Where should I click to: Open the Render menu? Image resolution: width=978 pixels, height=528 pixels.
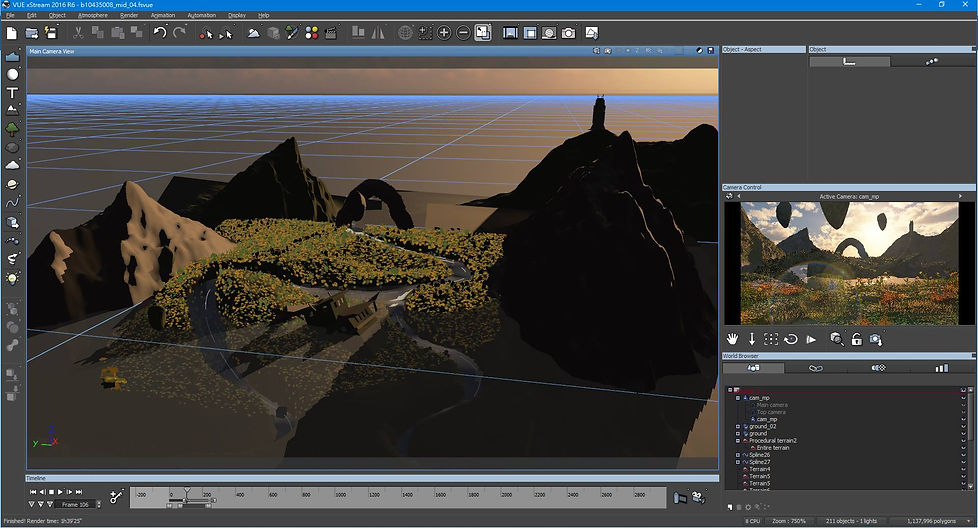click(x=129, y=15)
